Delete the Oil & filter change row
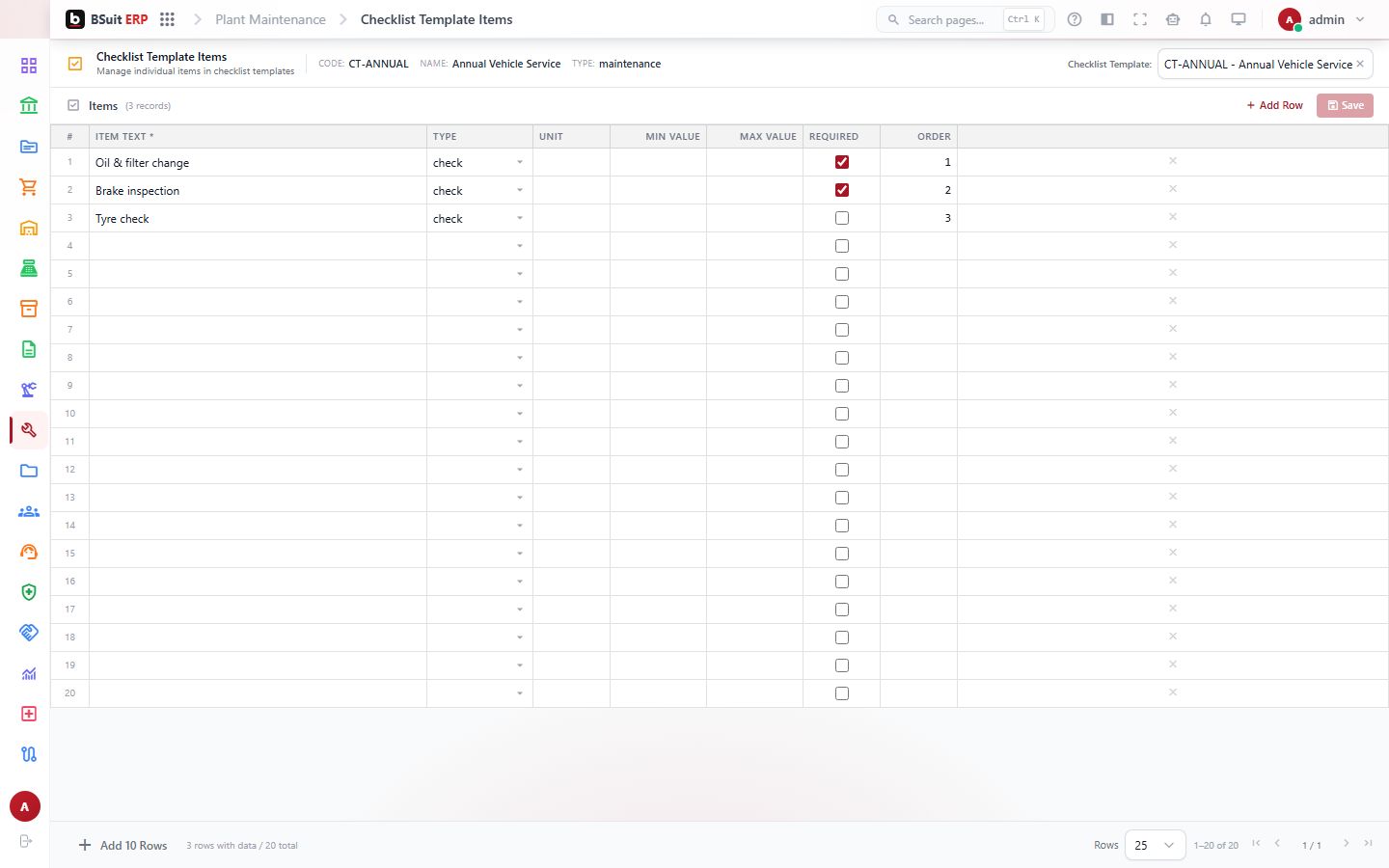 pyautogui.click(x=1173, y=161)
